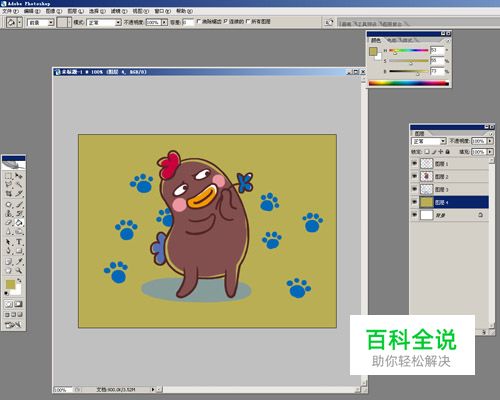This screenshot has height=400, width=500.
Task: Select the 图层 1 layer row
Action: click(449, 164)
